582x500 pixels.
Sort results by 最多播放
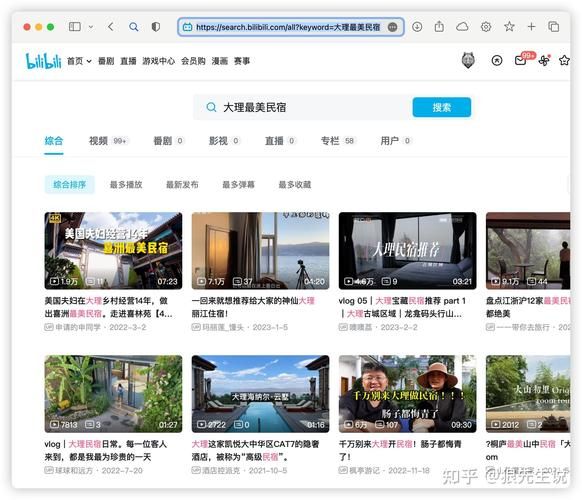click(126, 184)
